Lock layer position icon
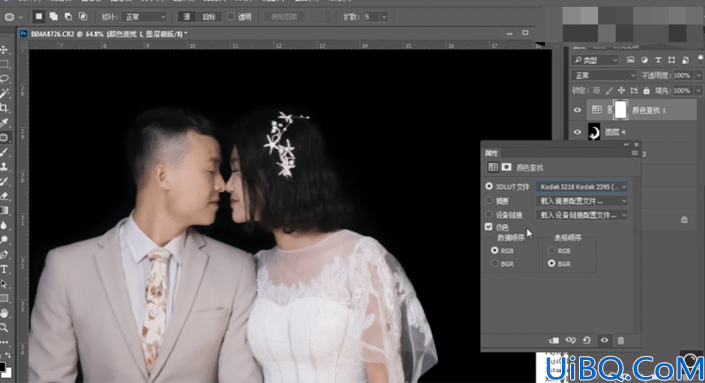705x383 pixels. [x=621, y=90]
